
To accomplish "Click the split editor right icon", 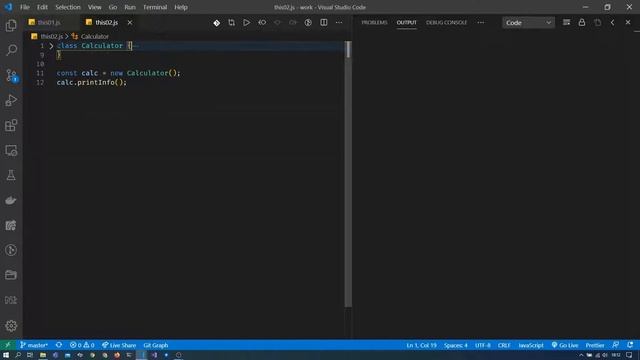I will click(324, 22).
